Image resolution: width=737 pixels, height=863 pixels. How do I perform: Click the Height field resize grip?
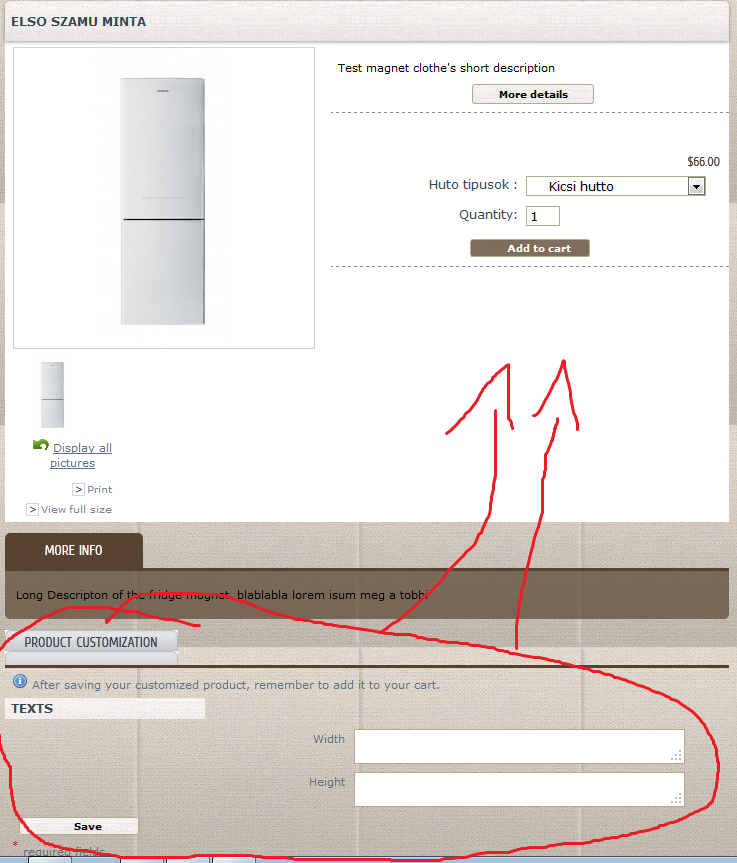pyautogui.click(x=676, y=799)
